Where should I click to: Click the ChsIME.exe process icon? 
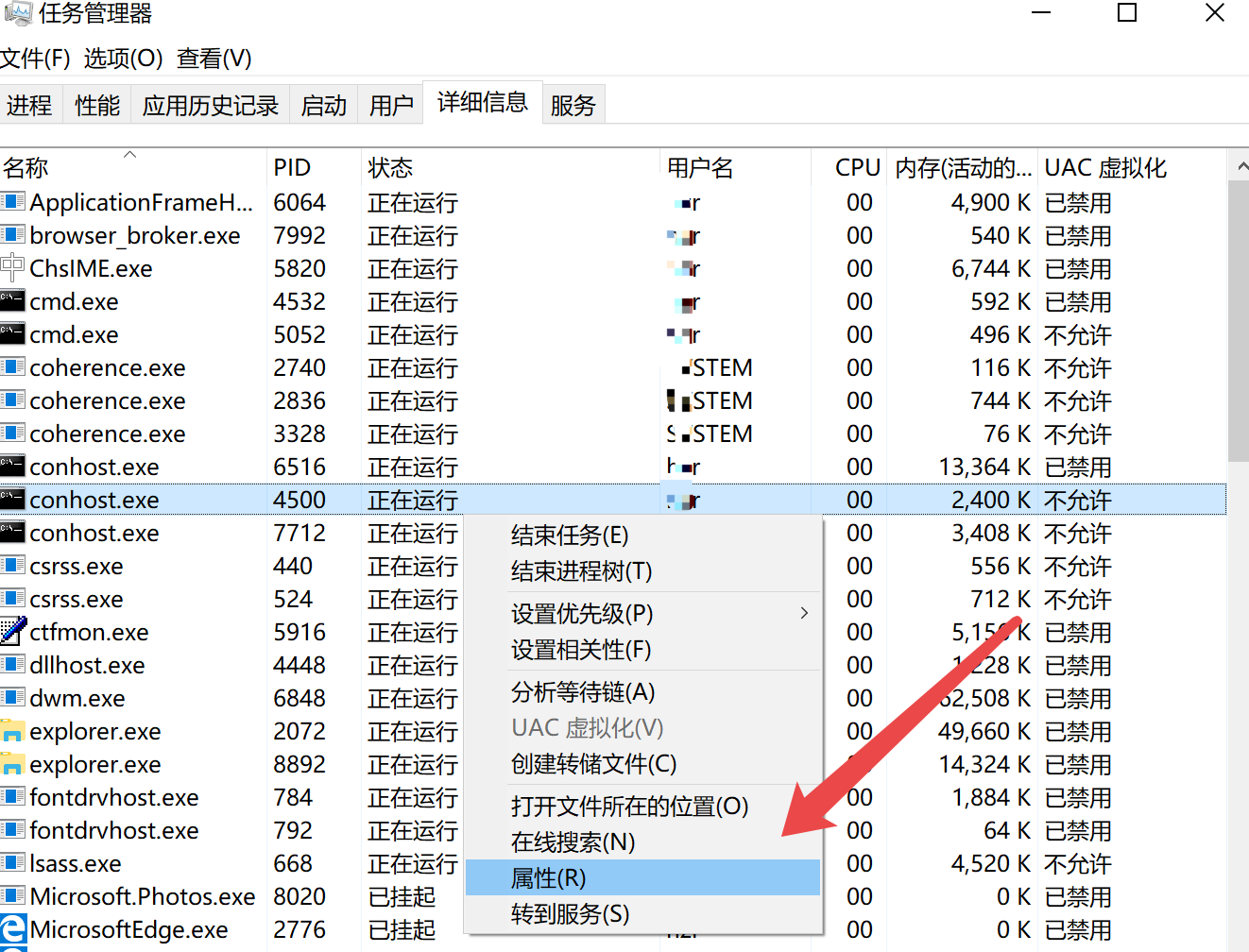pyautogui.click(x=13, y=268)
